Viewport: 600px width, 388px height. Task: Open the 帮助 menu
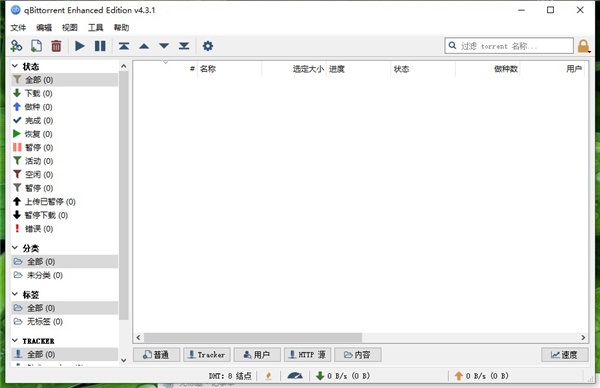tap(121, 28)
